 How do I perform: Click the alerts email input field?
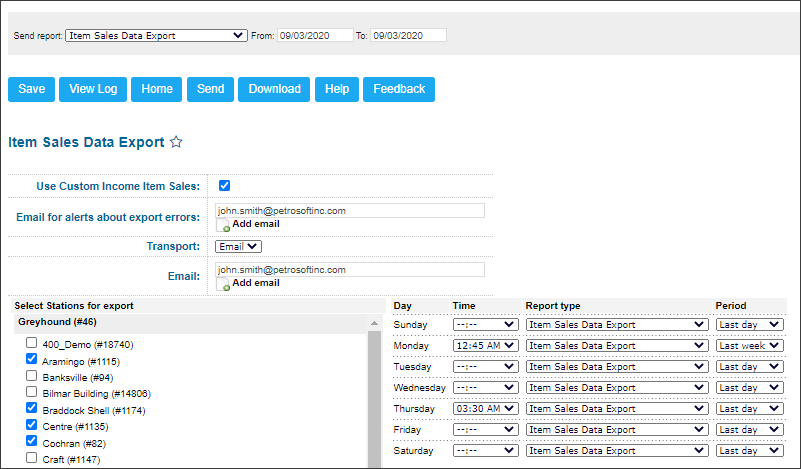(350, 210)
